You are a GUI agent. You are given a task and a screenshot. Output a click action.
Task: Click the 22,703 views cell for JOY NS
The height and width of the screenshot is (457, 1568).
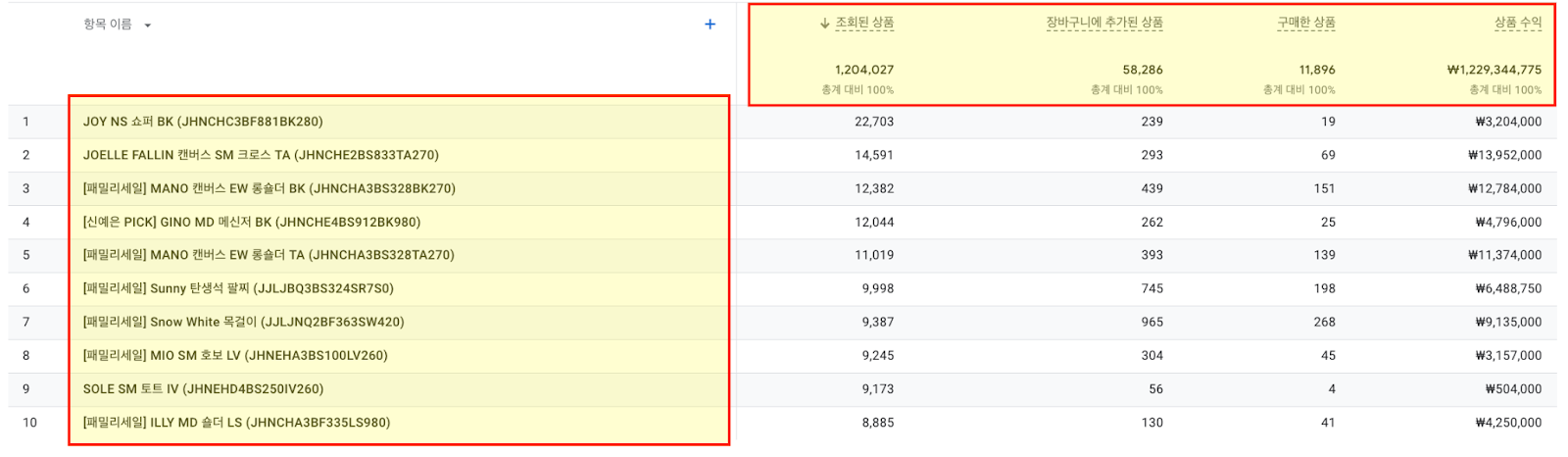point(874,122)
